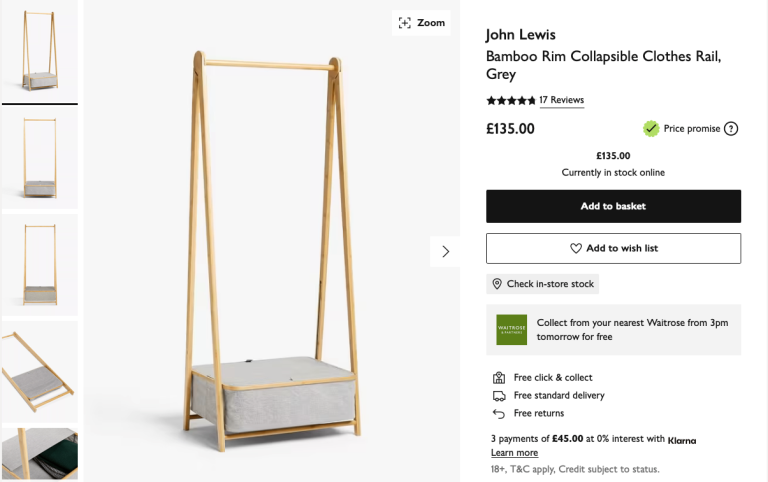Screen dimensions: 768x482
Task: Select the third clothes rail thumbnail
Action: pos(39,264)
